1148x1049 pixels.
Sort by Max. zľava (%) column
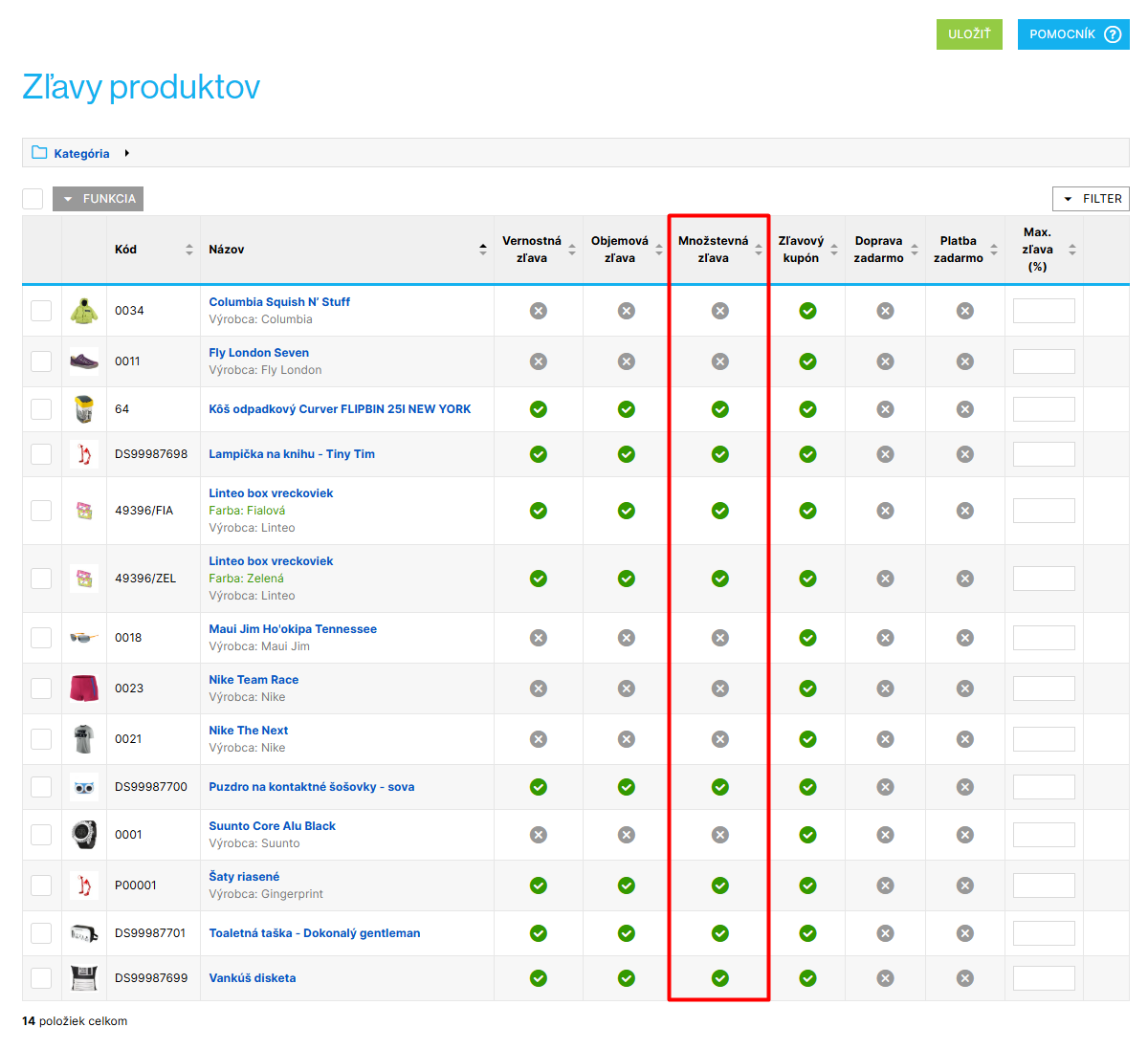click(1072, 250)
